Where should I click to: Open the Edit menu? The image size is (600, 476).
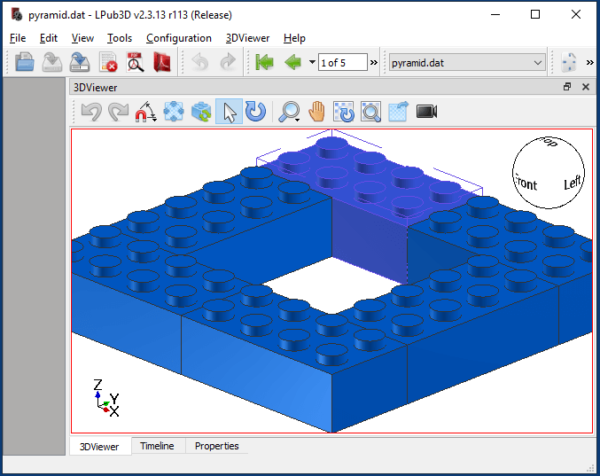point(48,38)
